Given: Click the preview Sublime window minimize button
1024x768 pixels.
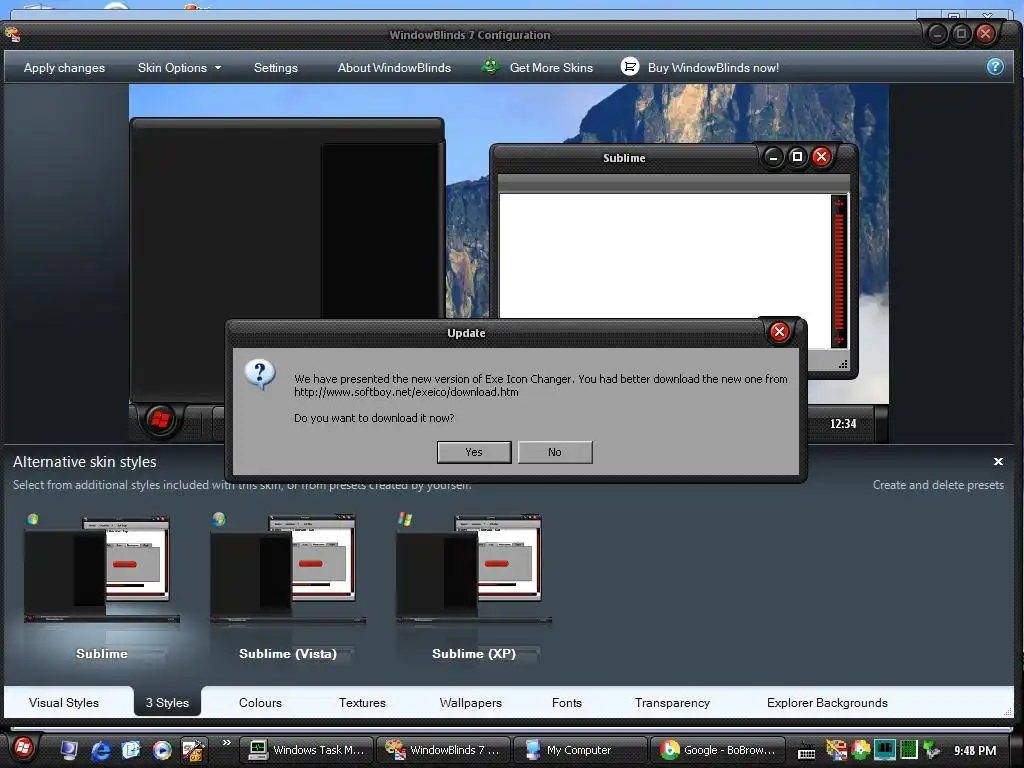Looking at the screenshot, I should point(773,157).
